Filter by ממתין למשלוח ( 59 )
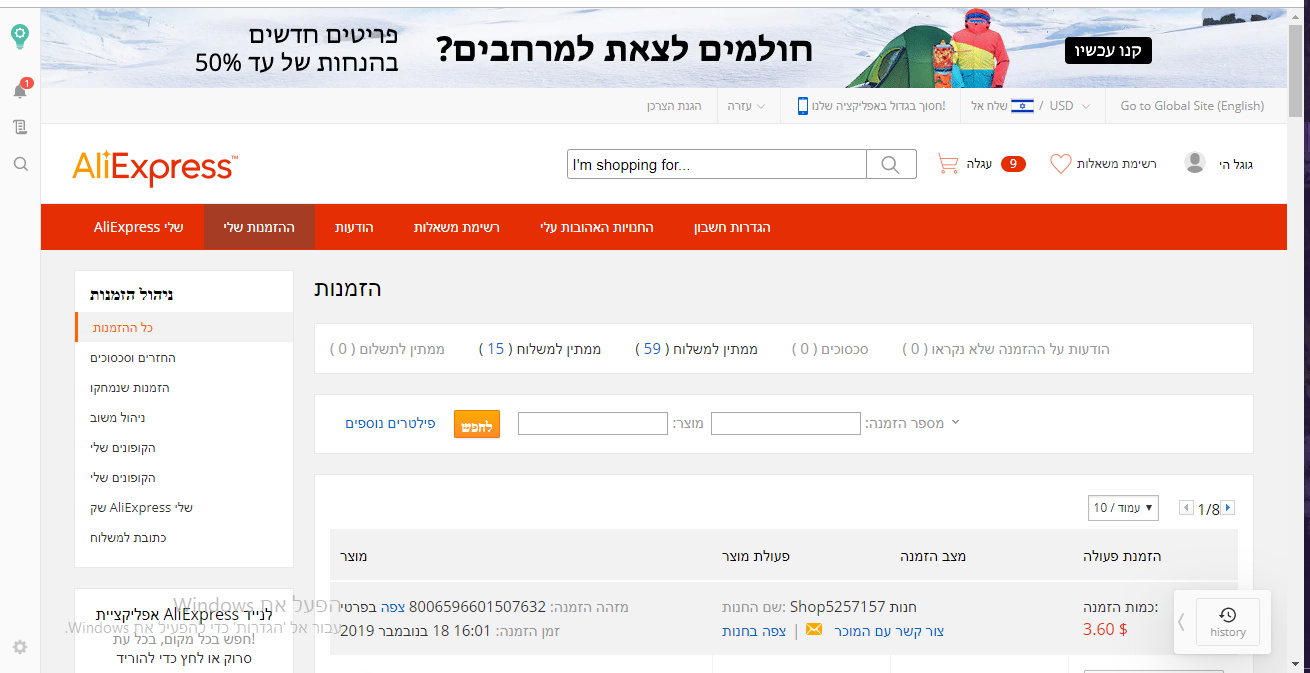Screen dimensions: 1310x673 click(697, 349)
